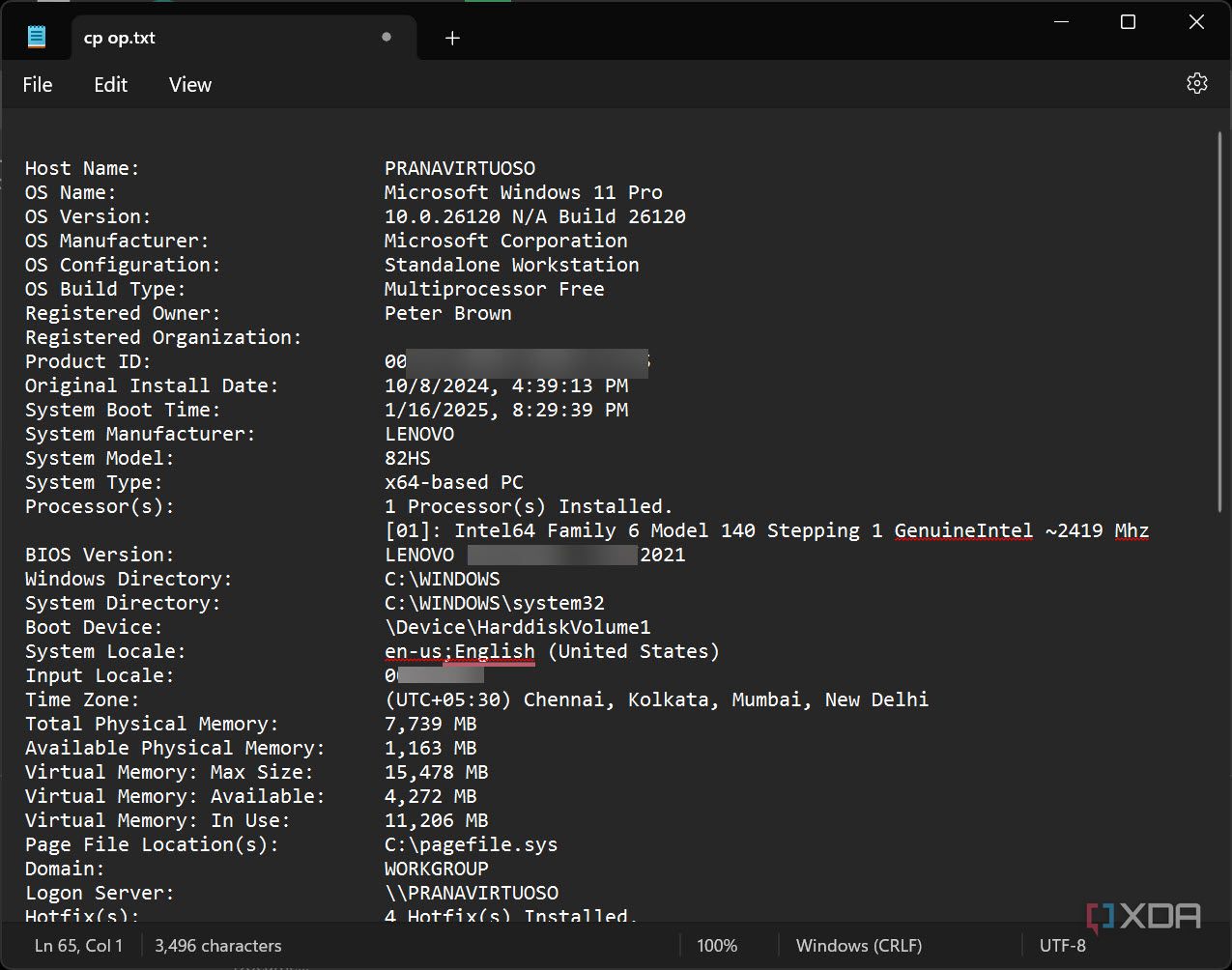This screenshot has height=970, width=1232.
Task: Click boot time 1/16/2025, 8:29:39 PM
Action: click(506, 410)
